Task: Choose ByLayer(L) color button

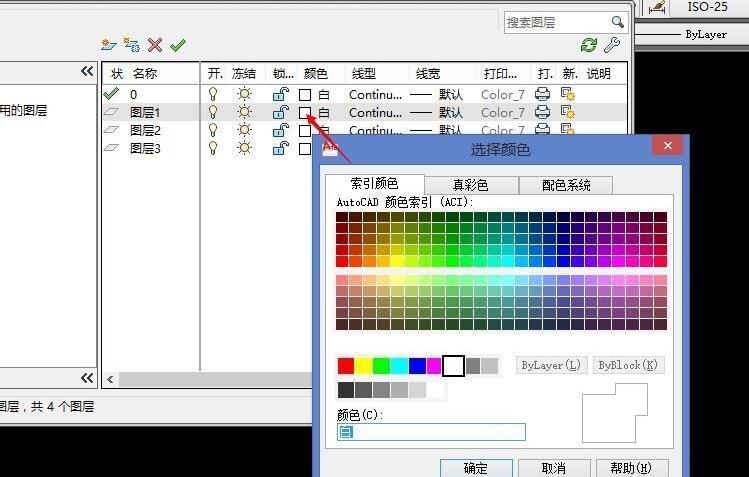Action: coord(551,365)
